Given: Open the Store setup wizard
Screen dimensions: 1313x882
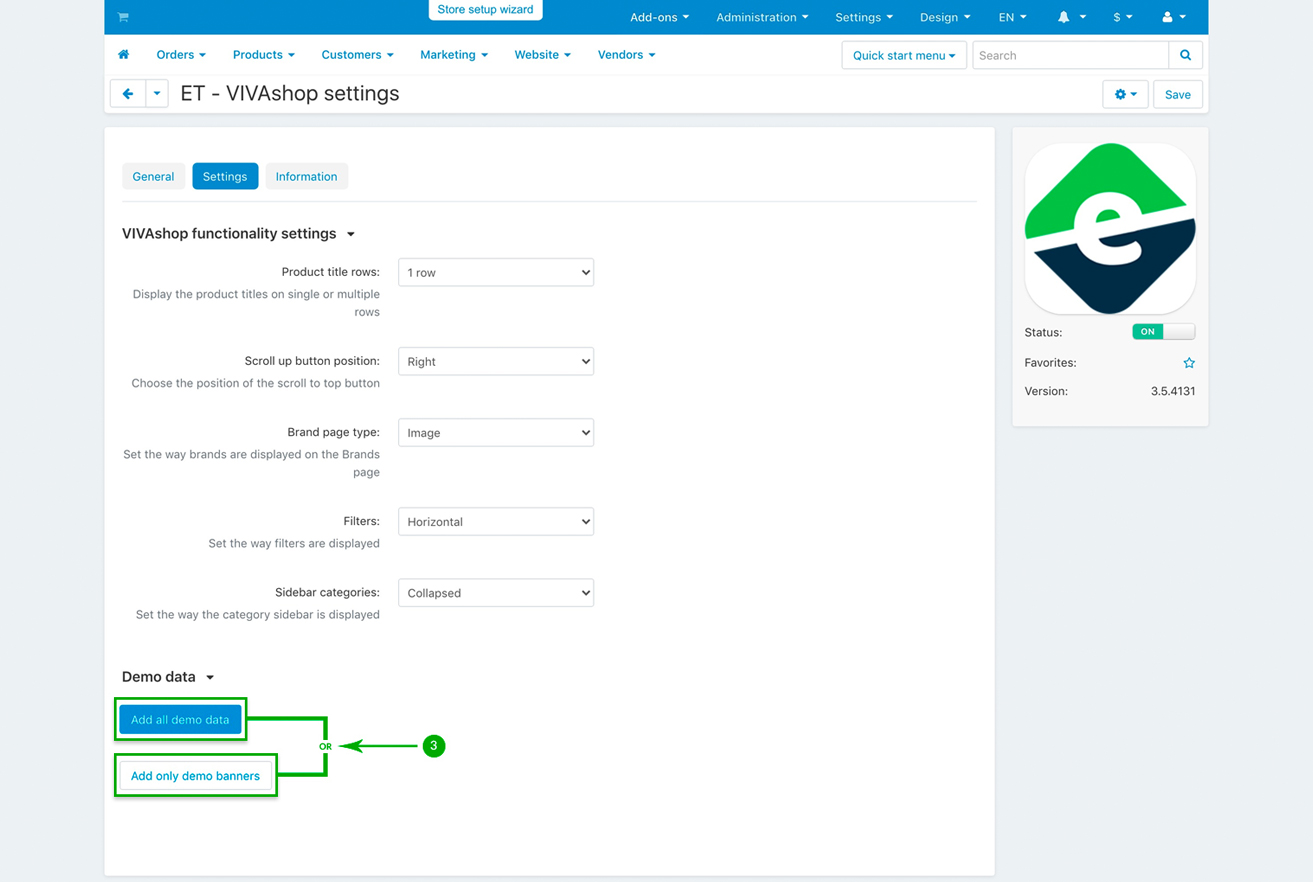Looking at the screenshot, I should tap(485, 10).
